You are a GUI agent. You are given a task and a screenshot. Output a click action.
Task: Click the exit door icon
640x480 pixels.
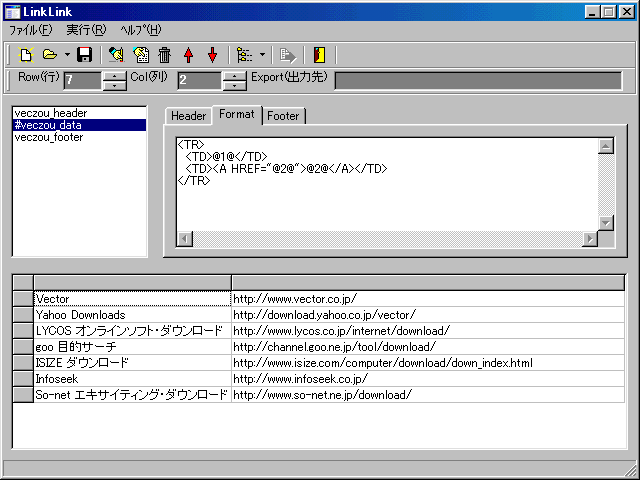tap(319, 55)
